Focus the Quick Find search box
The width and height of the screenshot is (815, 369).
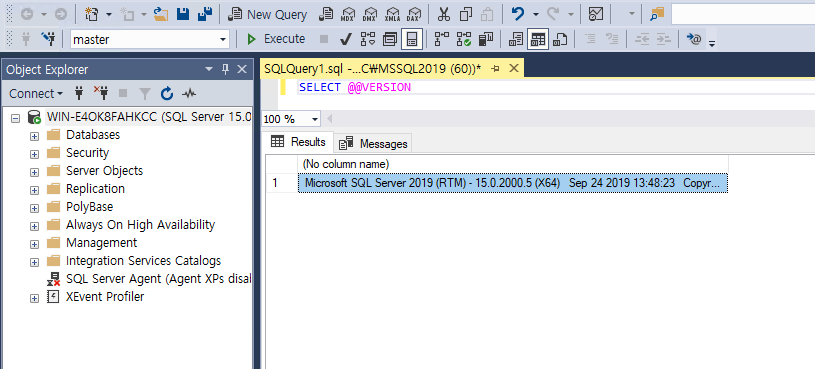pyautogui.click(x=743, y=15)
